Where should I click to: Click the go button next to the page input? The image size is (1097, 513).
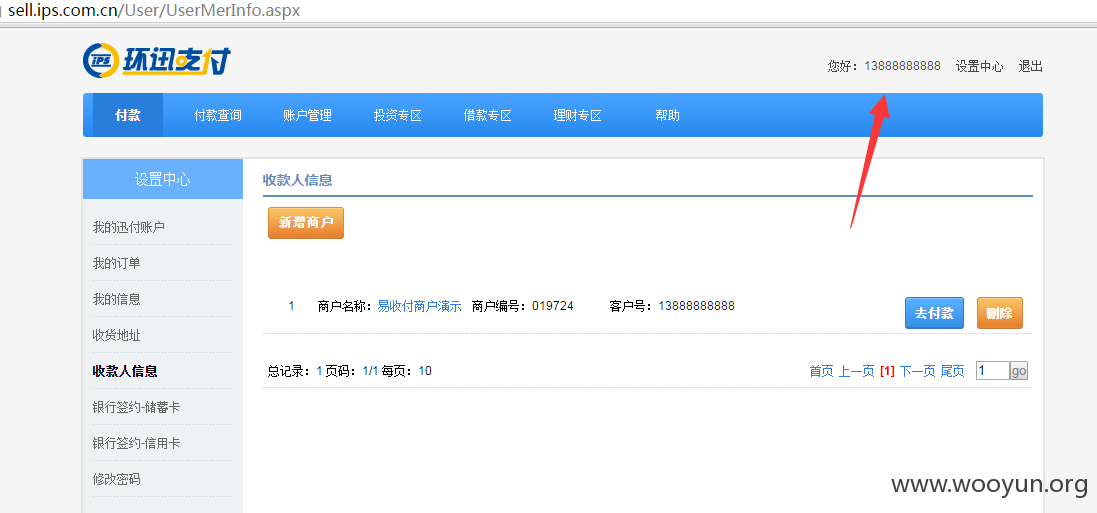[x=1019, y=370]
